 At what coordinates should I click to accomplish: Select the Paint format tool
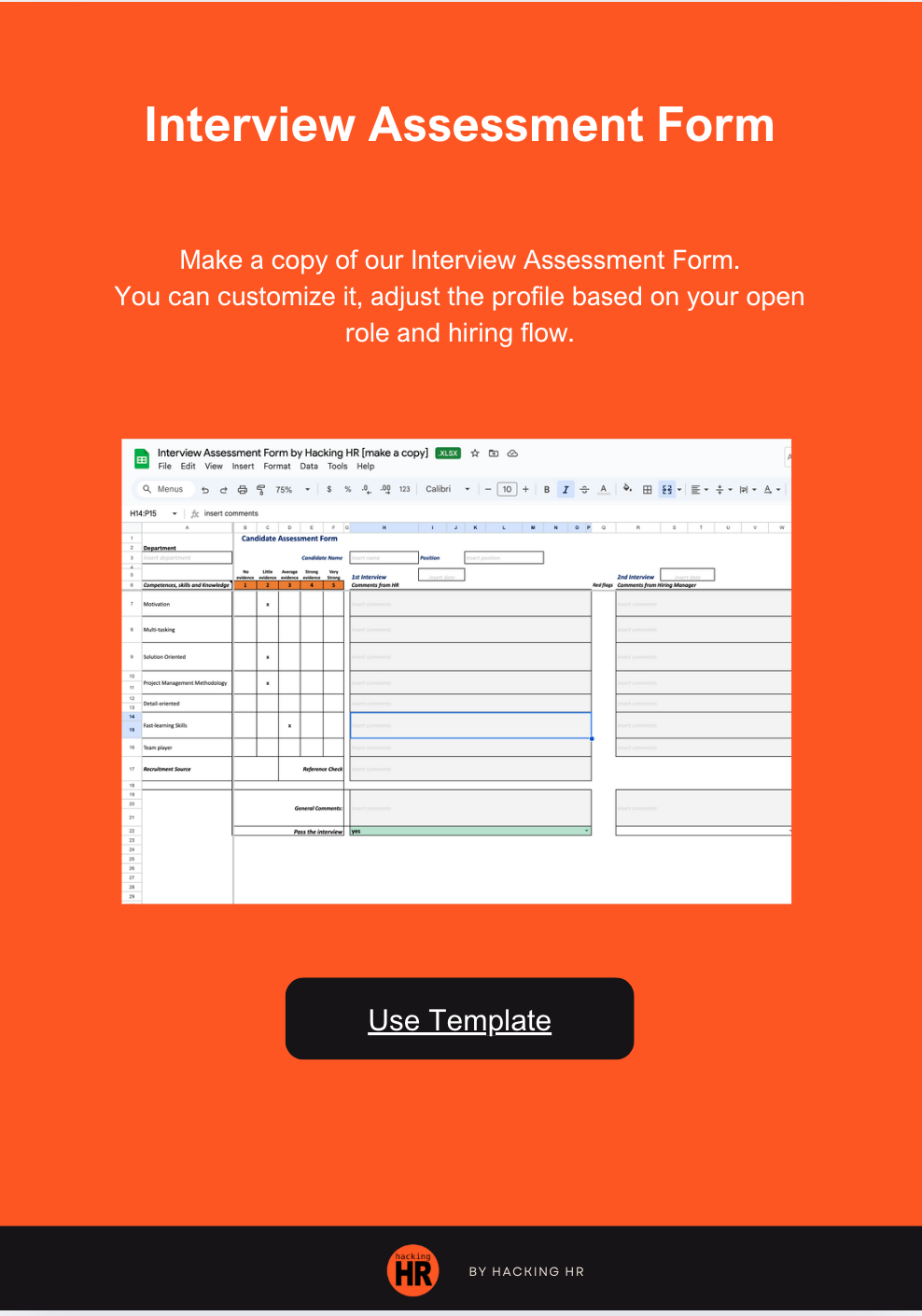[260, 488]
